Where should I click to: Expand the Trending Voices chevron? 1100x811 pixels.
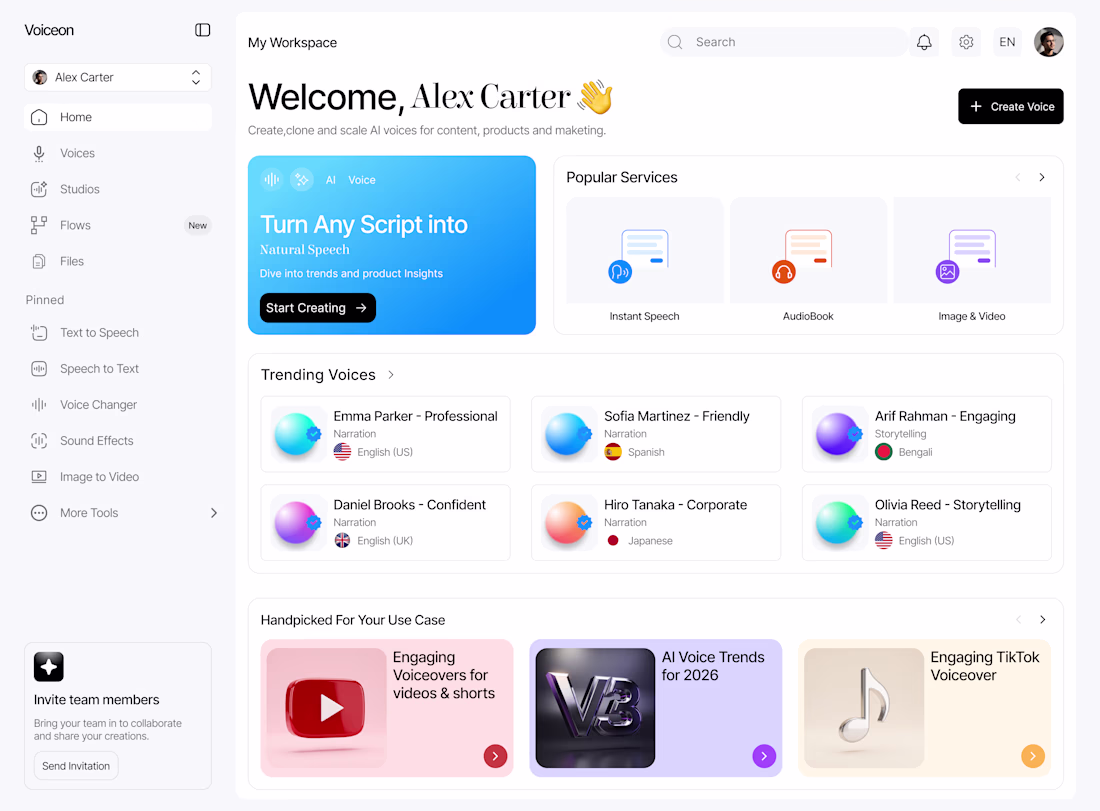pyautogui.click(x=391, y=375)
